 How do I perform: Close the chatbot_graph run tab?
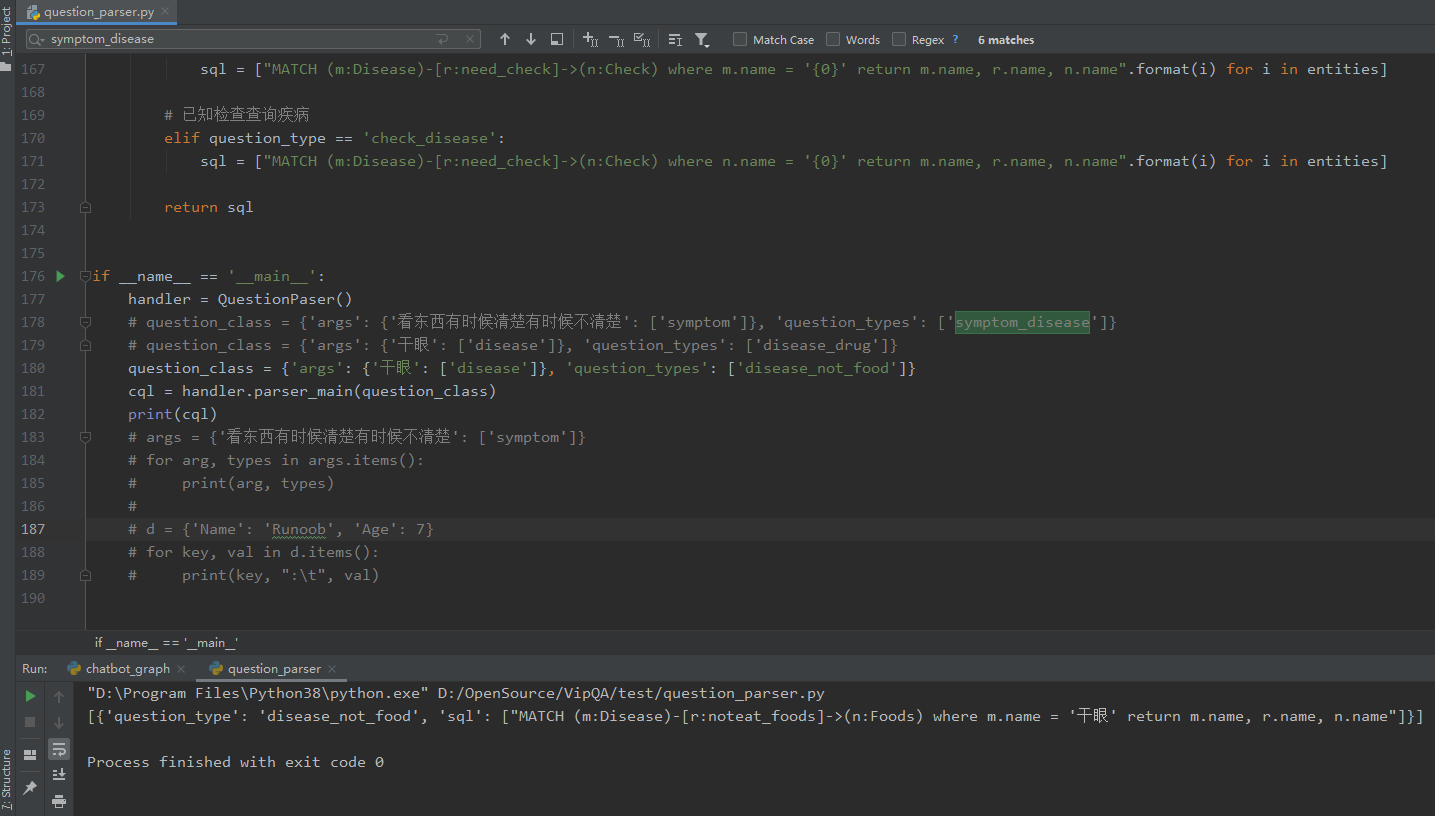(x=181, y=669)
